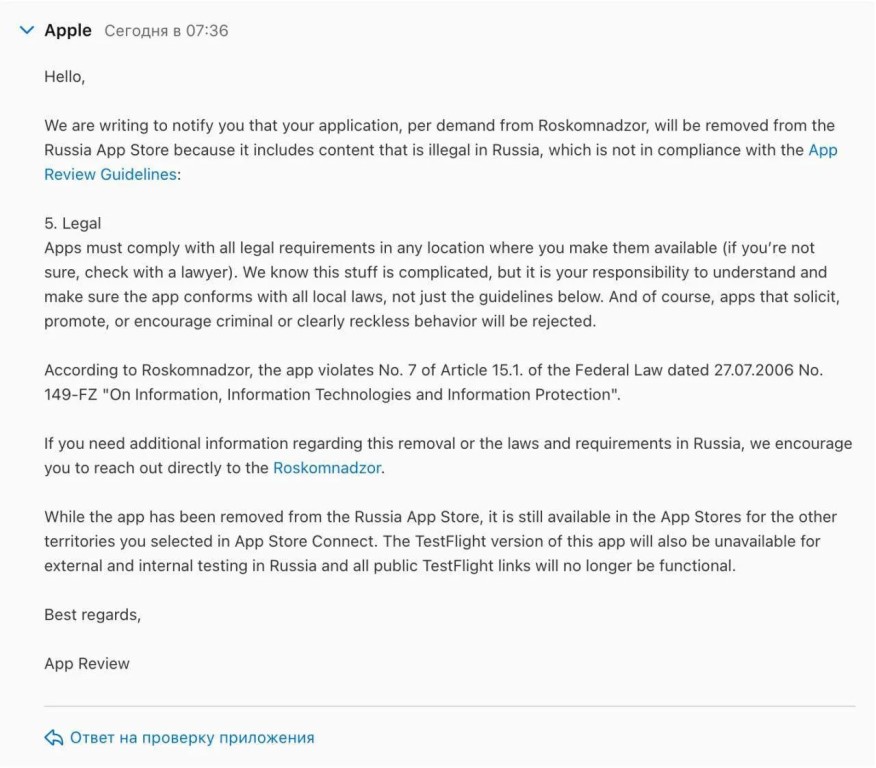Follow the 'Review Guidelines' link
The image size is (876, 768).
pyautogui.click(x=111, y=174)
